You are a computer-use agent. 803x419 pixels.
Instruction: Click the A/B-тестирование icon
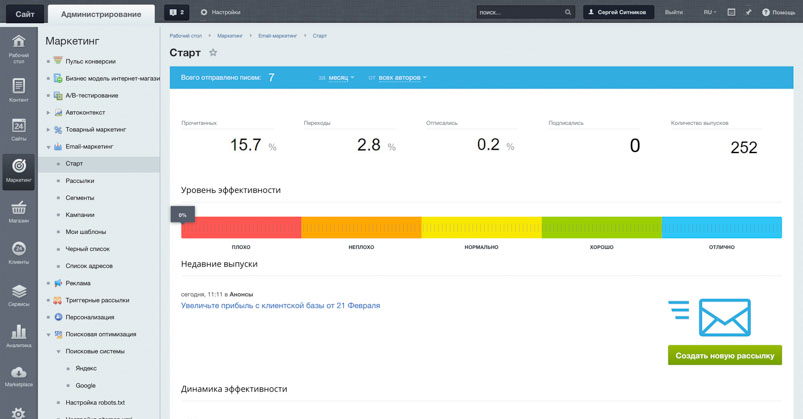click(58, 95)
